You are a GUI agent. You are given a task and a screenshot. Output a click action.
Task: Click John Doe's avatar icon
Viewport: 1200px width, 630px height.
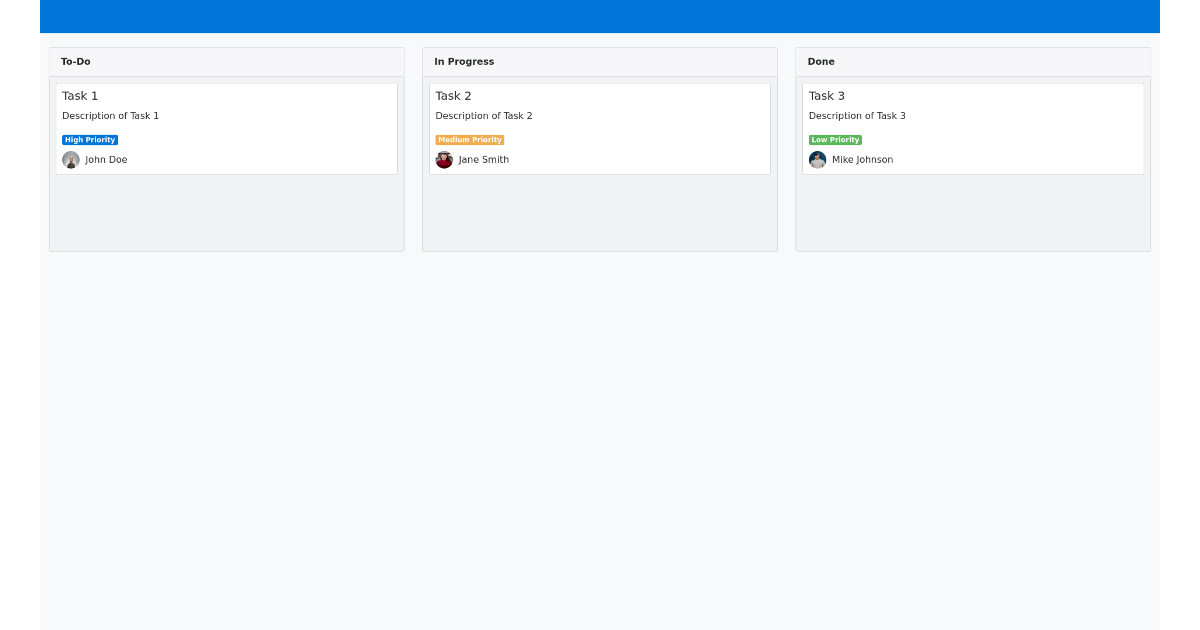coord(70,159)
